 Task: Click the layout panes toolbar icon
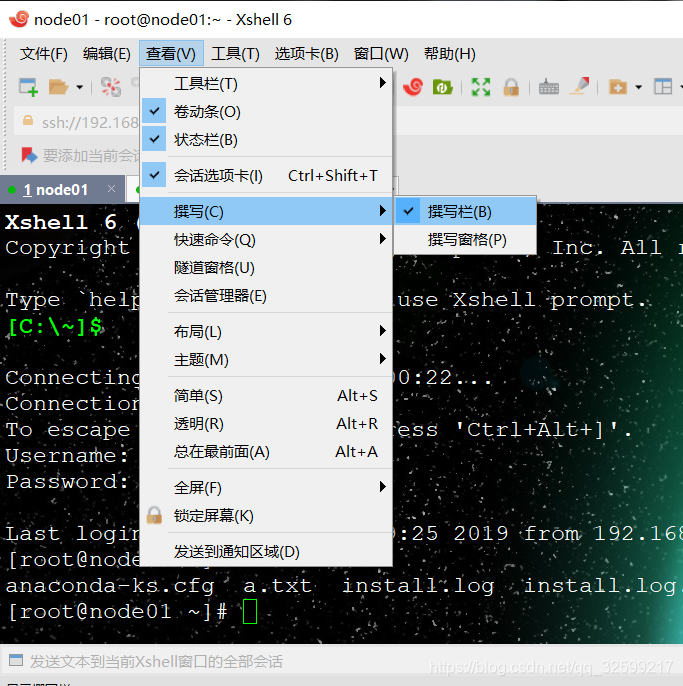tap(662, 87)
